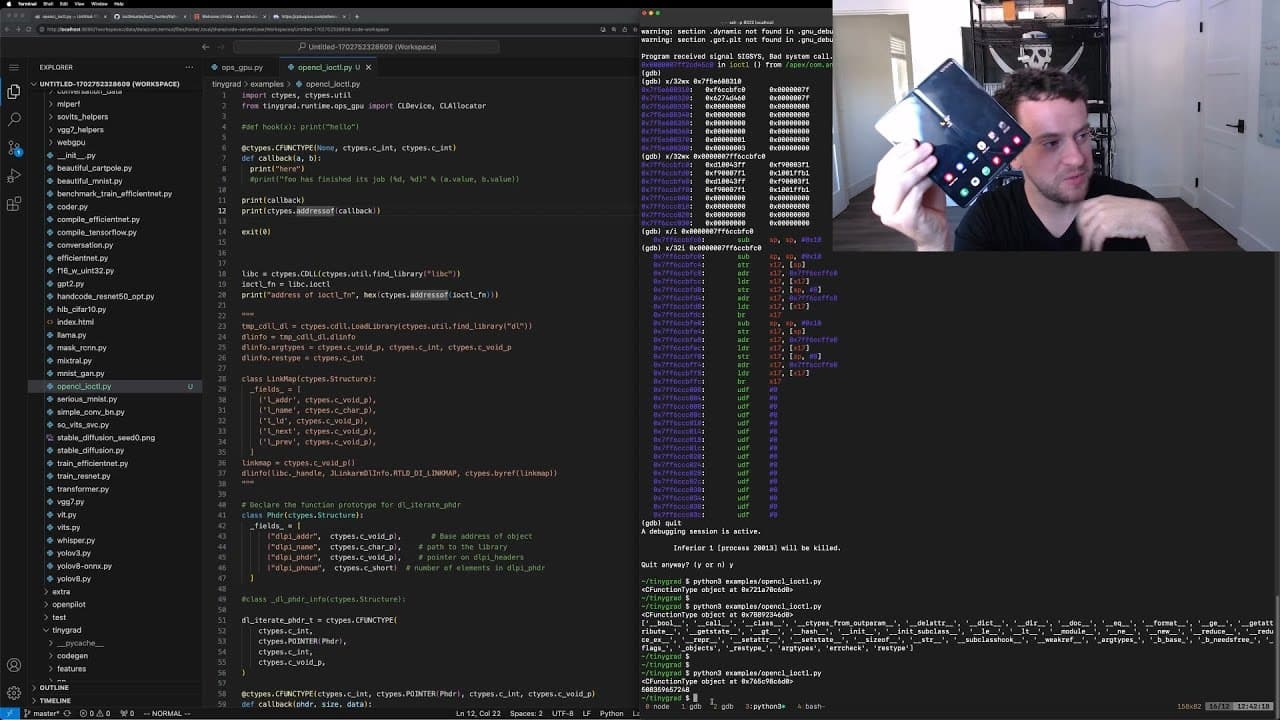
Task: Open the Edit menu in macOS menu bar
Action: [64, 4]
